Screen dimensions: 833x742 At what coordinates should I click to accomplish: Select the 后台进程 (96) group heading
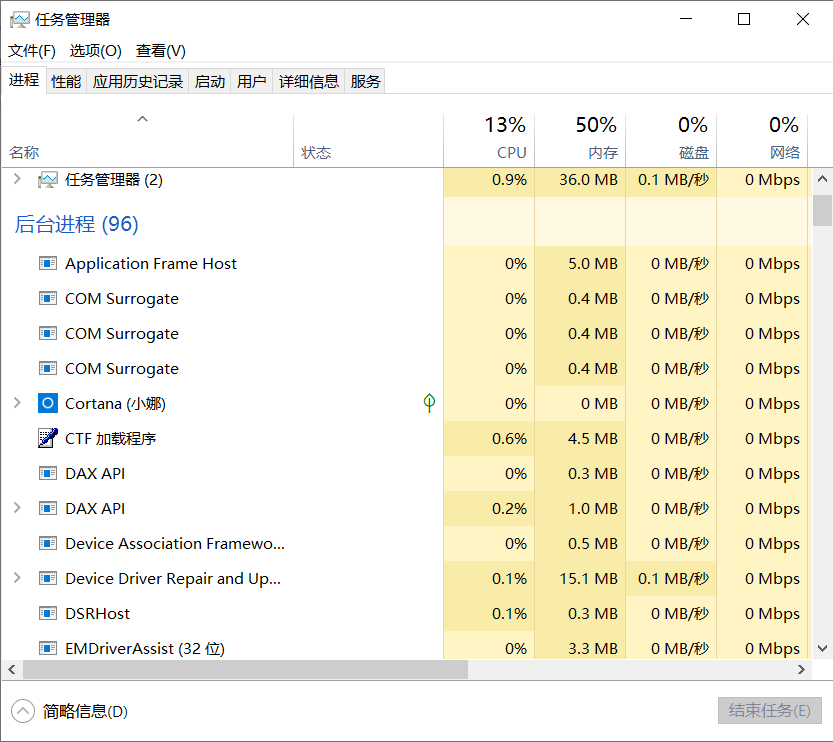(76, 224)
